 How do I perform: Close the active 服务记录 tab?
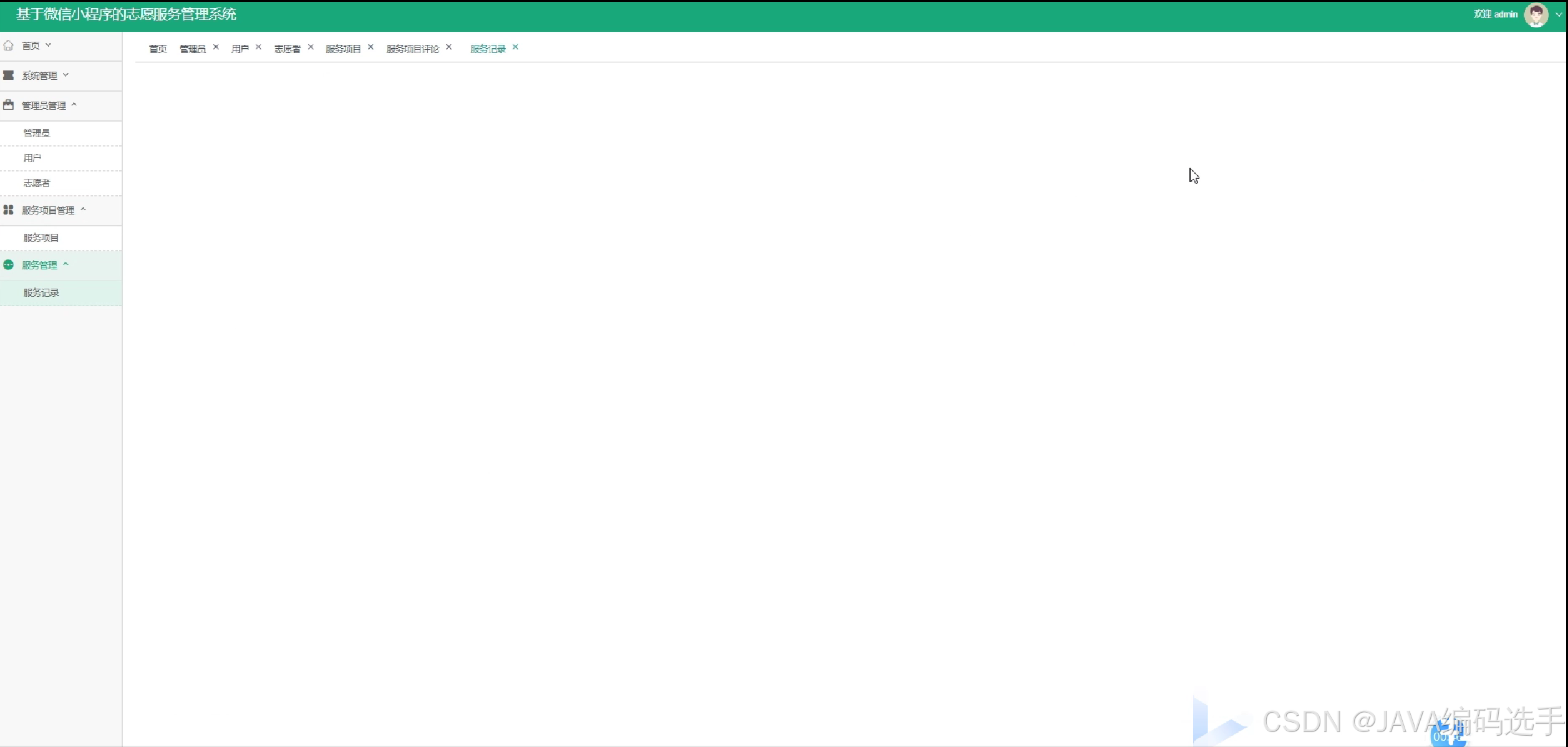pyautogui.click(x=515, y=47)
